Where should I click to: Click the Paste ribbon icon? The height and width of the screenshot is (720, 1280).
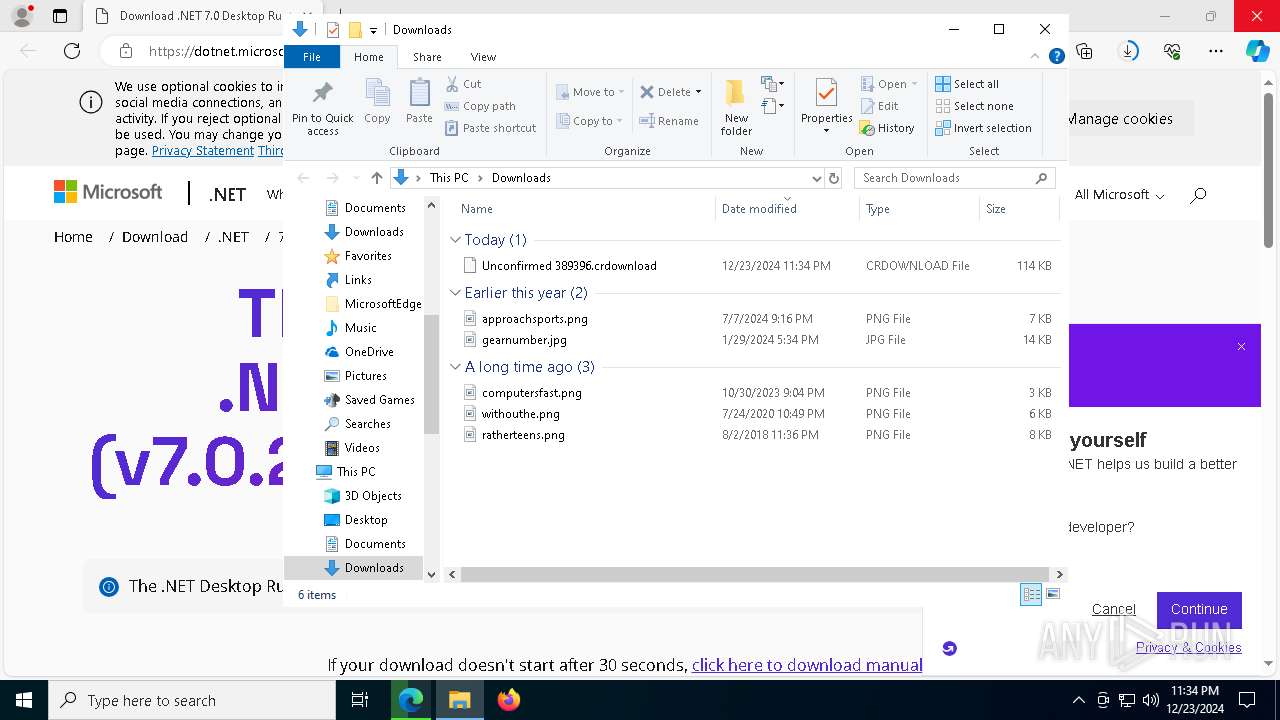(x=419, y=101)
